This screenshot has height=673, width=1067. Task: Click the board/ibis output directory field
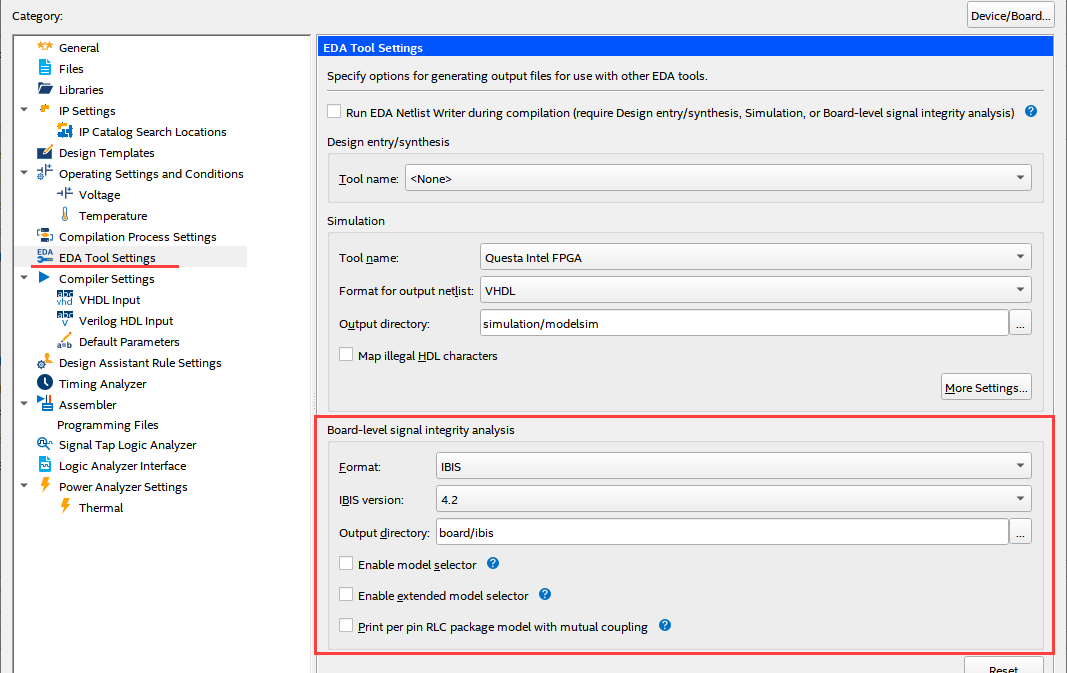(722, 532)
